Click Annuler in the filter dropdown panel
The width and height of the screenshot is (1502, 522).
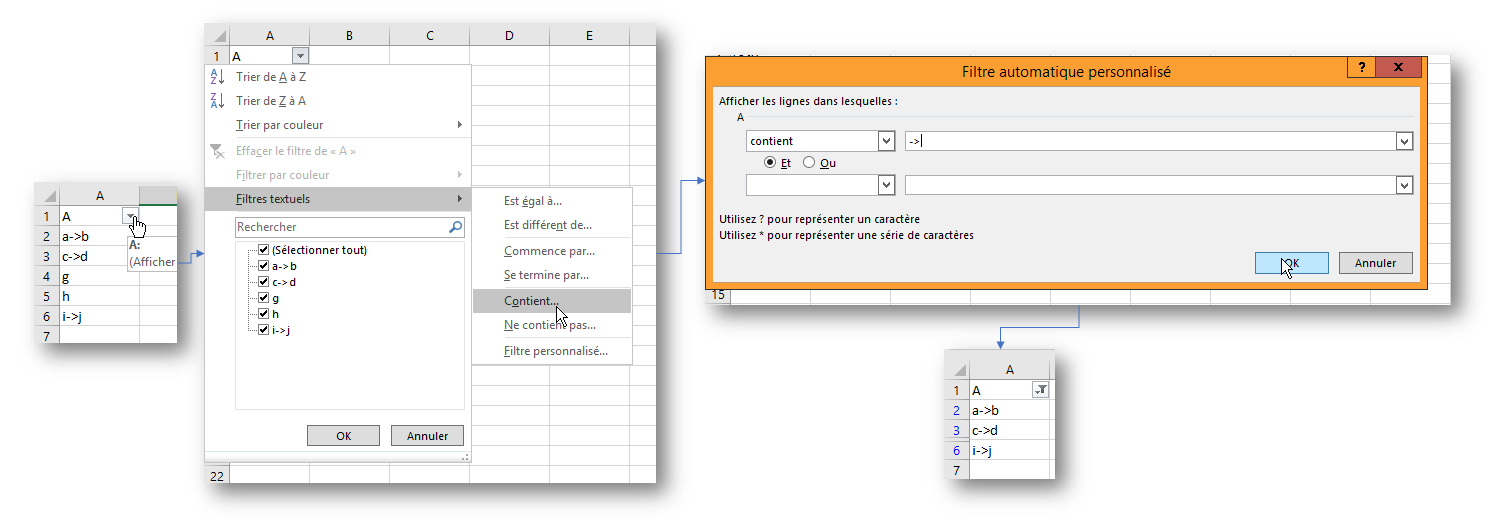click(x=428, y=436)
